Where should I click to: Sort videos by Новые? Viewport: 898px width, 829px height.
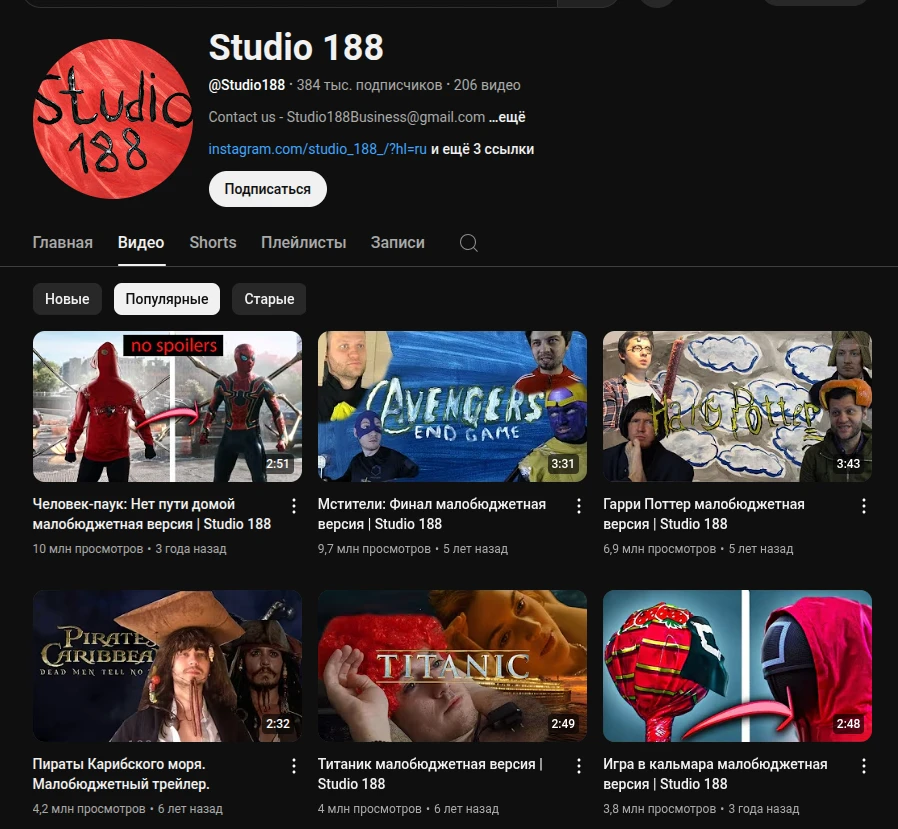click(x=67, y=299)
